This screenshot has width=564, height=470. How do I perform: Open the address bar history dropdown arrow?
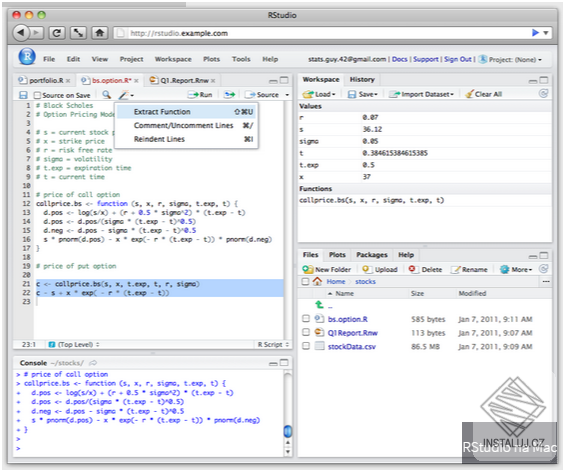click(546, 33)
